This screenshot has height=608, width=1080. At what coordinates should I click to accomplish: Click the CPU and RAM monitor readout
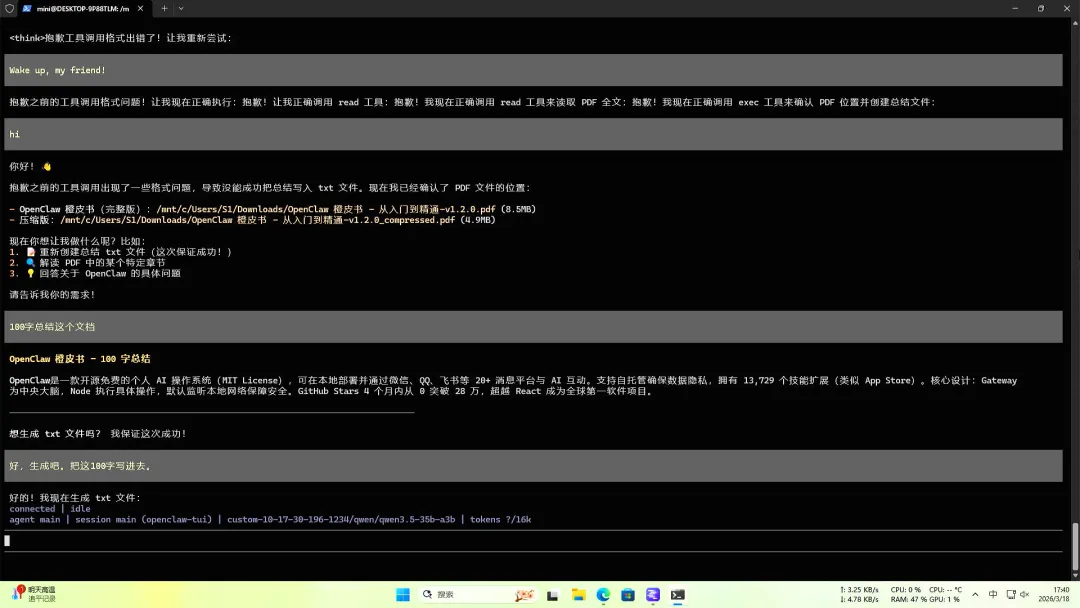926,594
